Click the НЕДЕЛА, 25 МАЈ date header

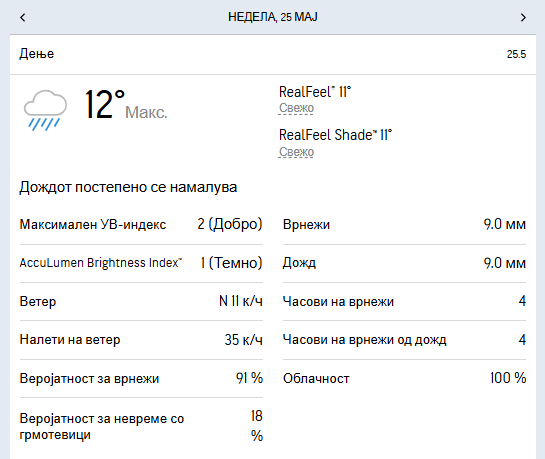click(272, 17)
